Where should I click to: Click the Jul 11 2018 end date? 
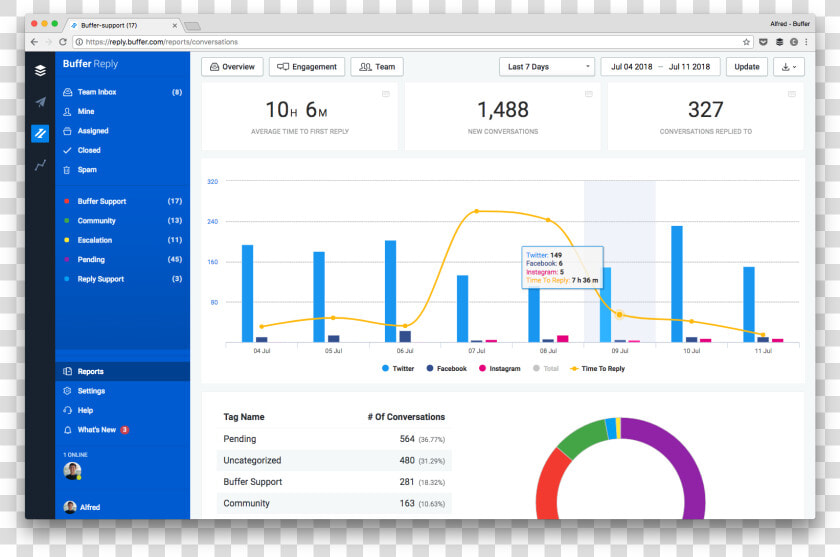pyautogui.click(x=689, y=67)
